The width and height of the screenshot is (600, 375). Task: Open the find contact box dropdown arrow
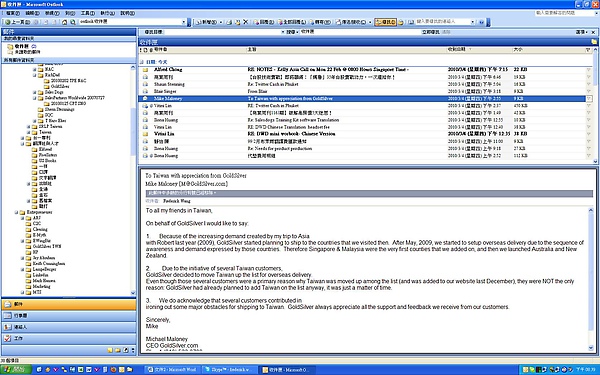[x=473, y=22]
